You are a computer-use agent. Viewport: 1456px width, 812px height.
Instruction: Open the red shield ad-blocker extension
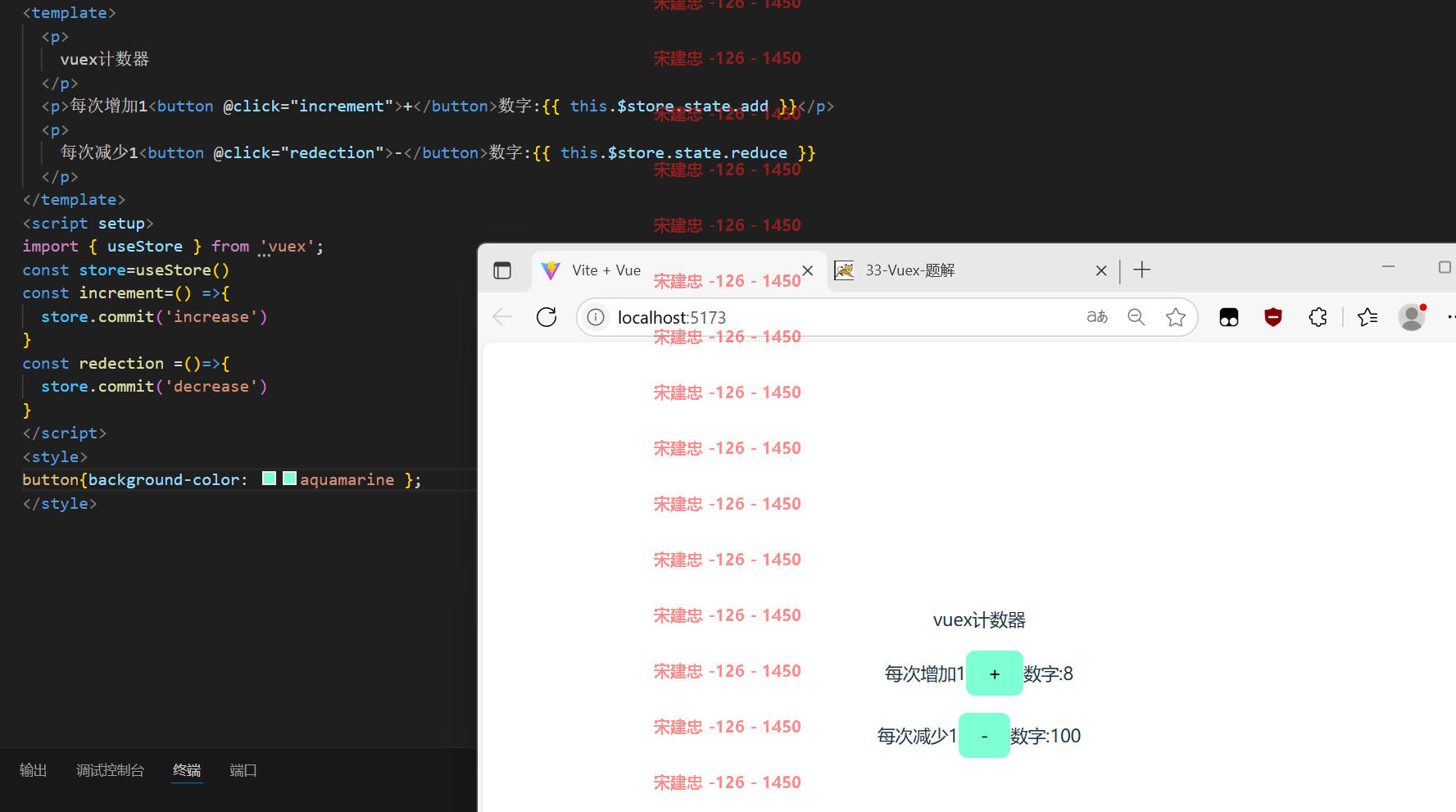1273,317
